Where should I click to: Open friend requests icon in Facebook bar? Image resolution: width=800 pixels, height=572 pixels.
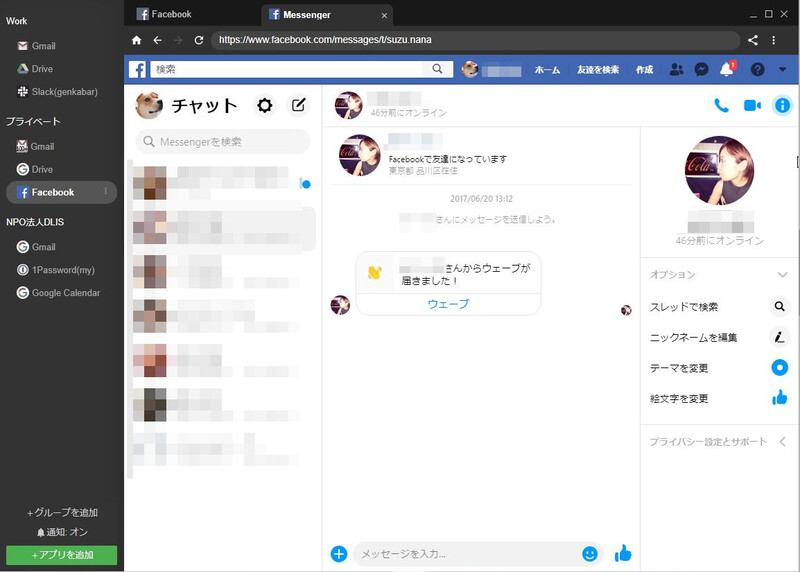pyautogui.click(x=676, y=69)
